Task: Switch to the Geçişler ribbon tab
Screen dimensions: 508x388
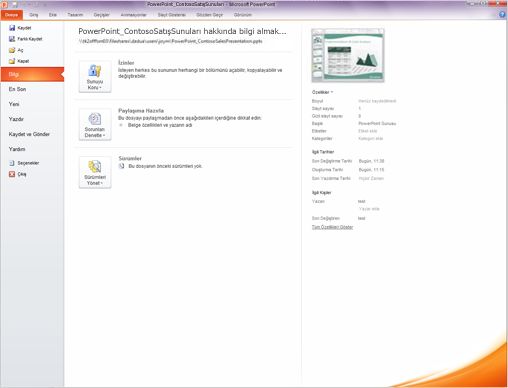Action: 101,15
